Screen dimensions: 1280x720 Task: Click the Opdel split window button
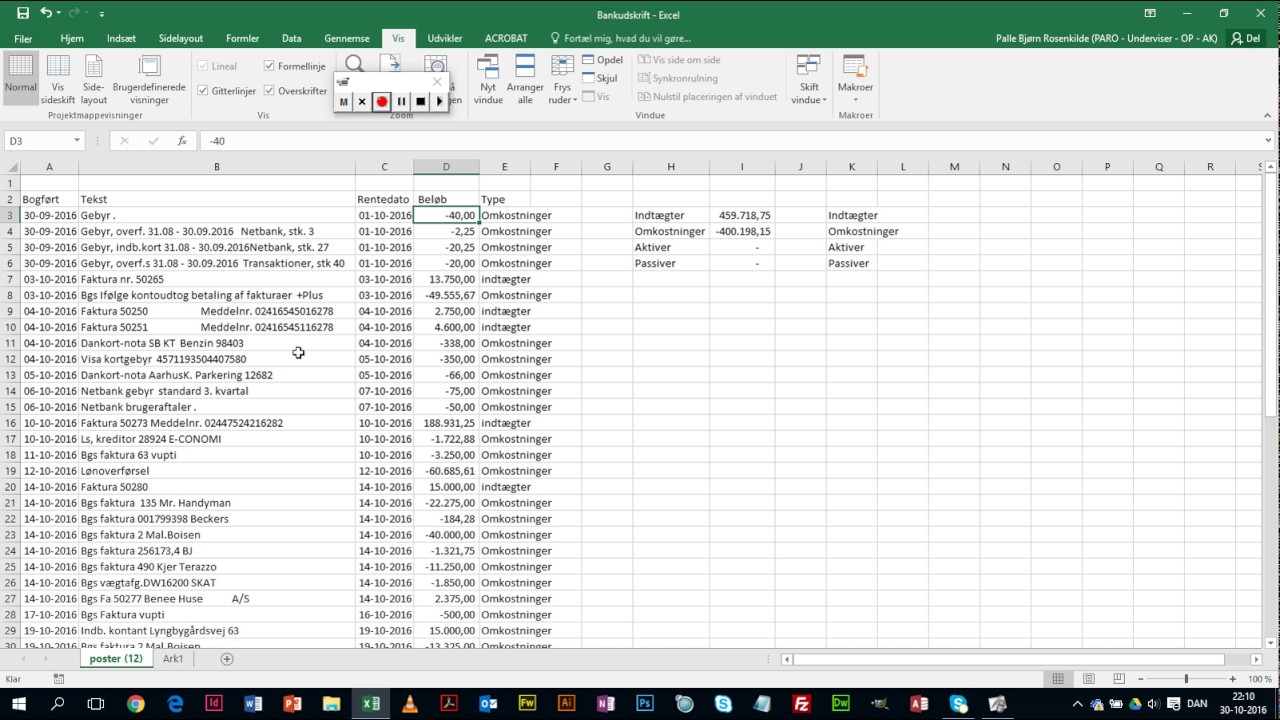pos(602,60)
